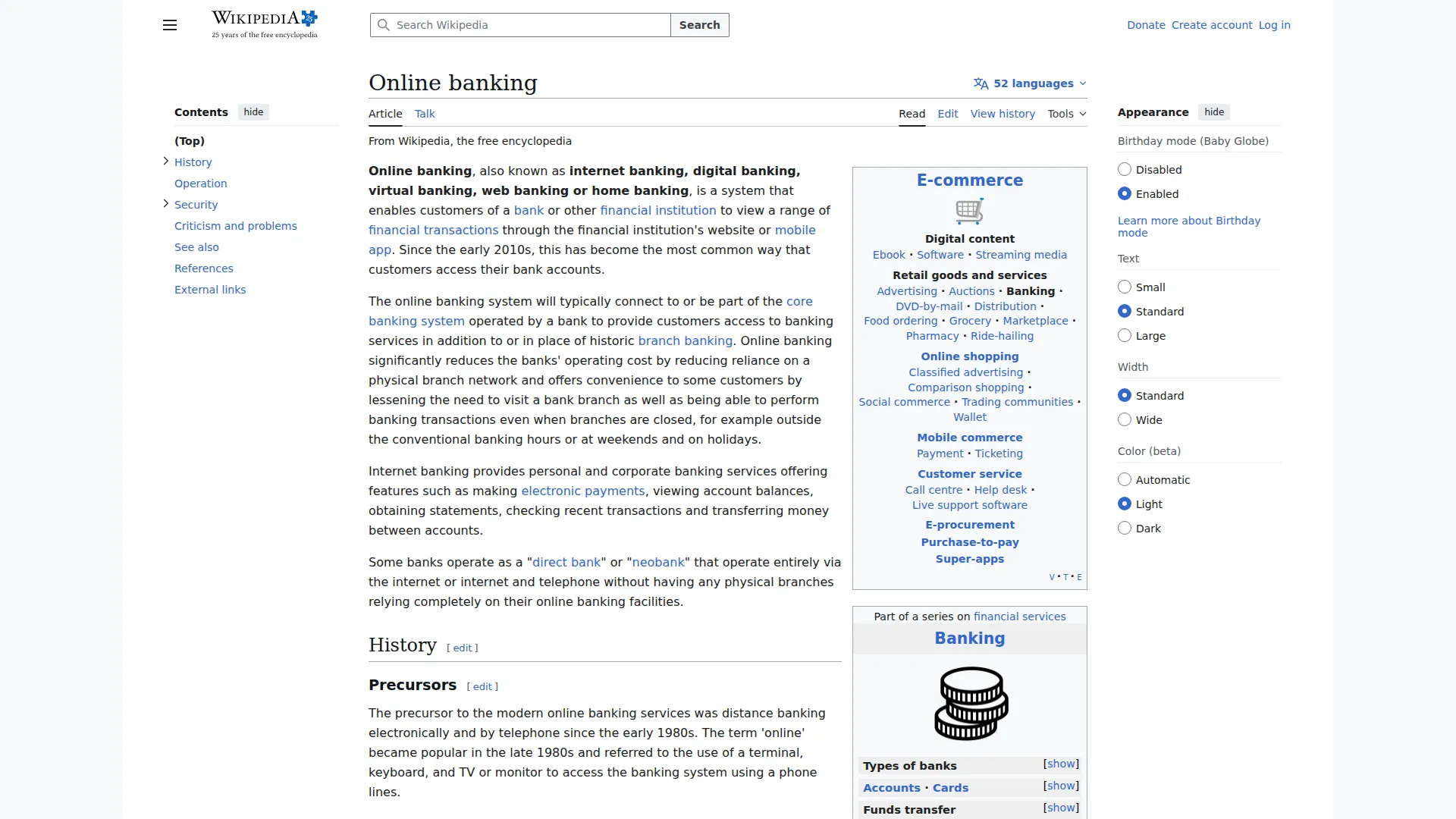Viewport: 1456px width, 819px height.
Task: Disable Birthday mode
Action: [1125, 170]
